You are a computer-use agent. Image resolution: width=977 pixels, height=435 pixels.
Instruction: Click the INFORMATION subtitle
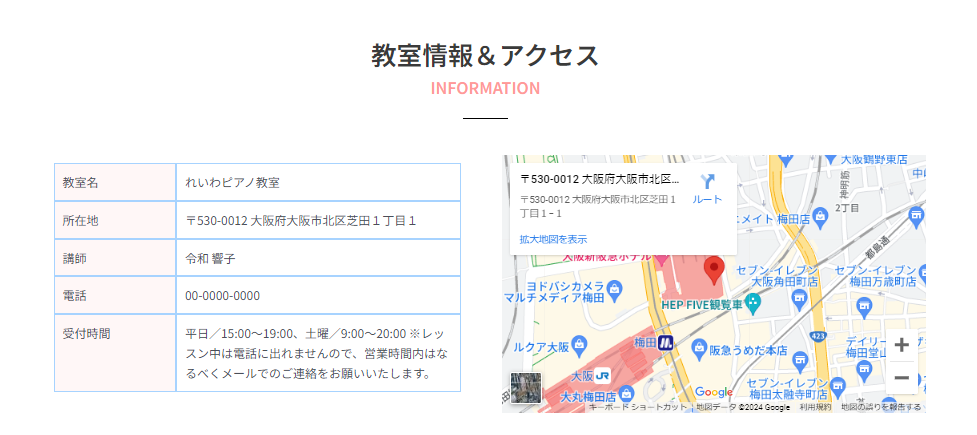click(x=485, y=88)
